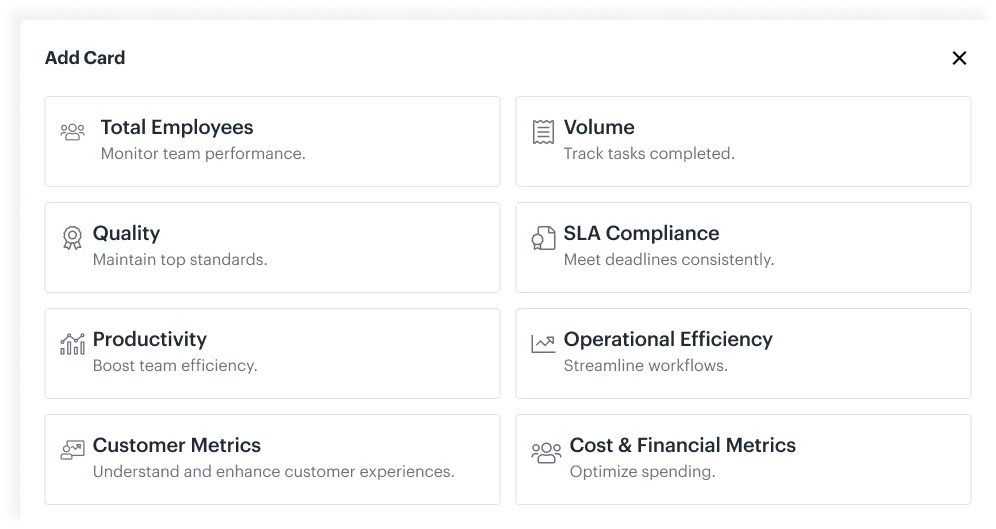The image size is (996, 529).
Task: Select the Productivity card title
Action: tap(150, 339)
